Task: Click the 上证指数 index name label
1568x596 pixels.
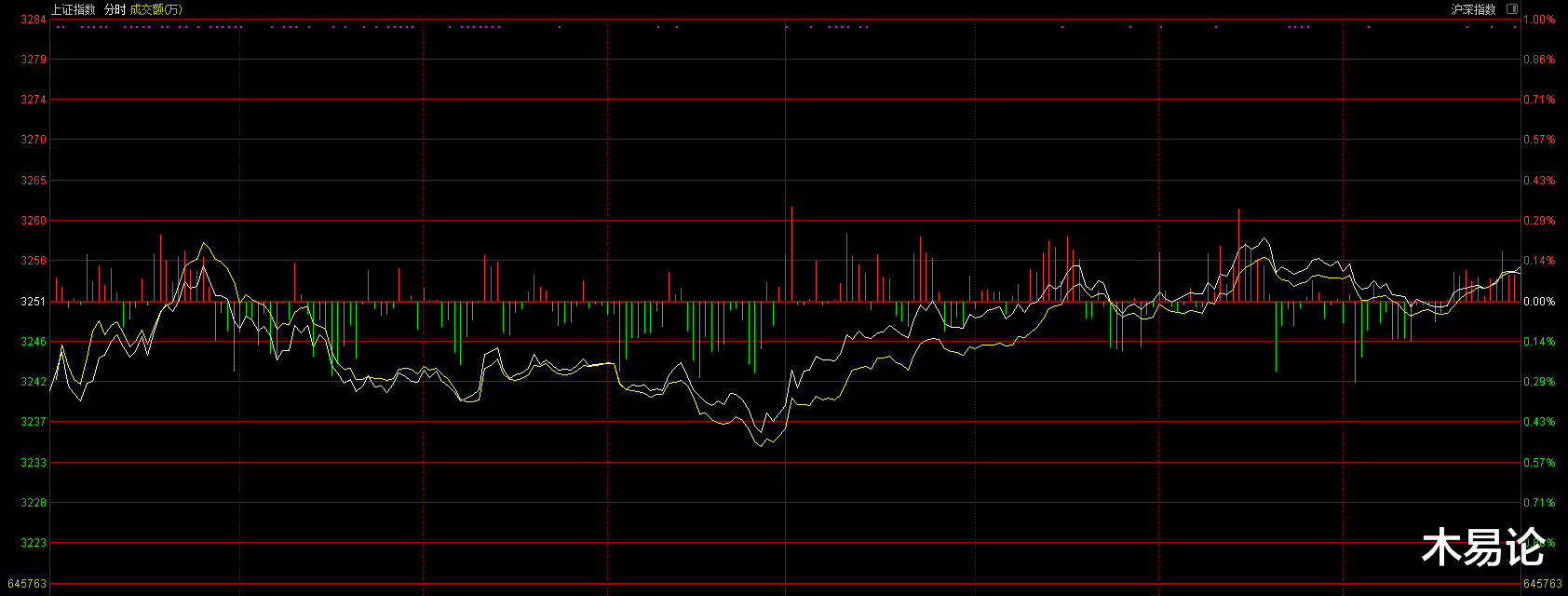Action: (x=73, y=9)
